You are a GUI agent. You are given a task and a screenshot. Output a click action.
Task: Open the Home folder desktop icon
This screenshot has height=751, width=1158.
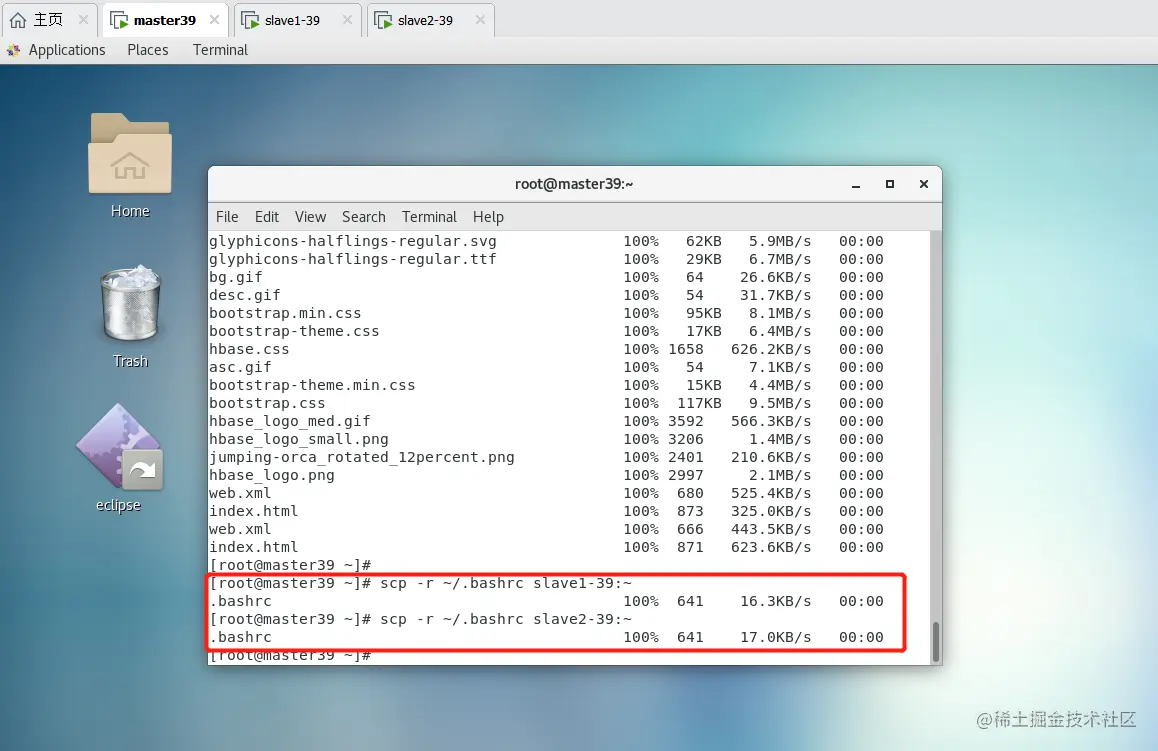[130, 165]
